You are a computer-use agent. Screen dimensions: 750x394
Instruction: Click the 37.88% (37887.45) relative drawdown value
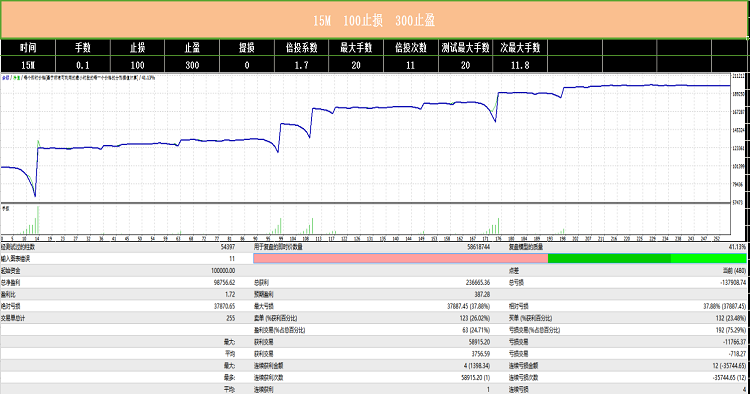725,306
